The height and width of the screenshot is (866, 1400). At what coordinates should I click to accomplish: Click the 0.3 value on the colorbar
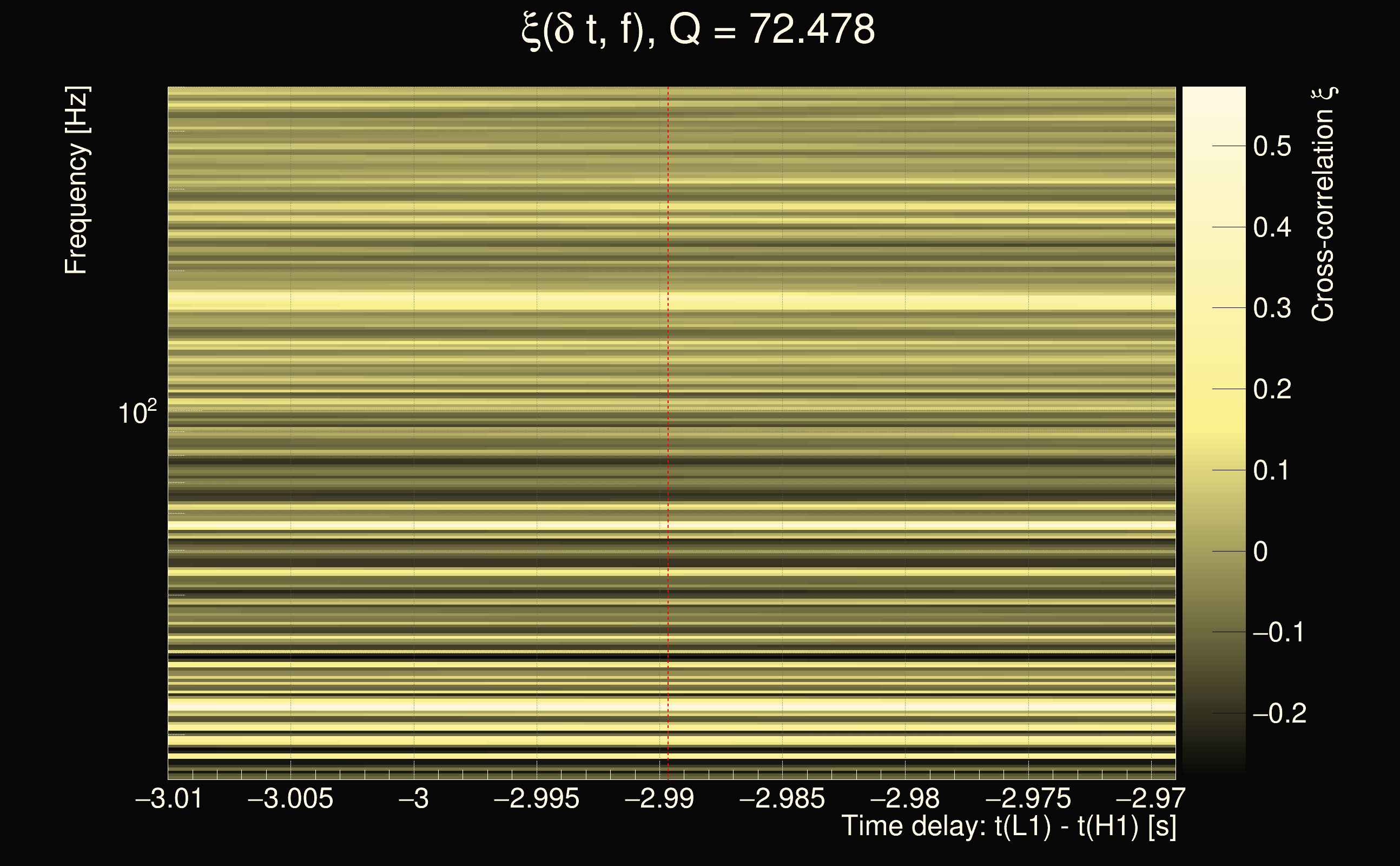[x=1272, y=308]
